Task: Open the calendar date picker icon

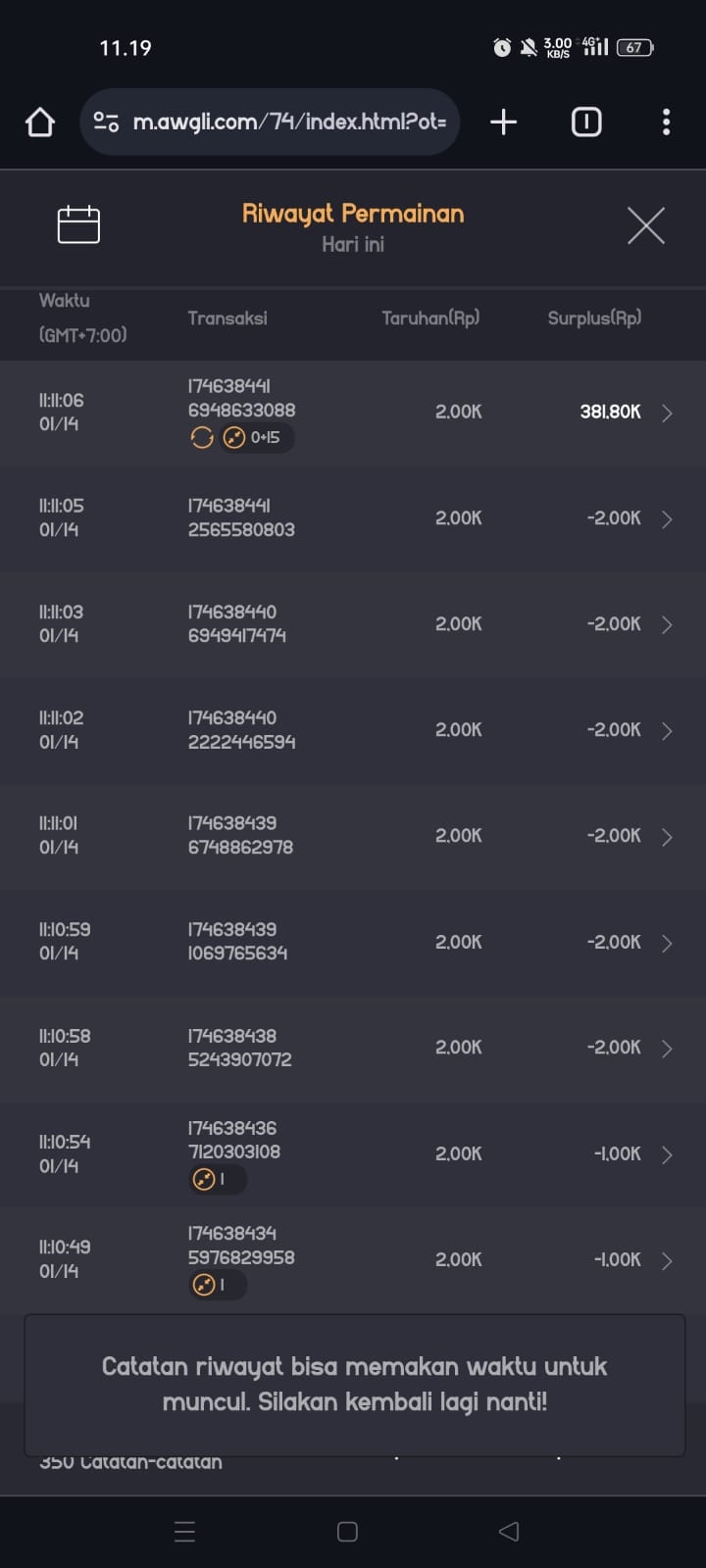Action: tap(78, 224)
